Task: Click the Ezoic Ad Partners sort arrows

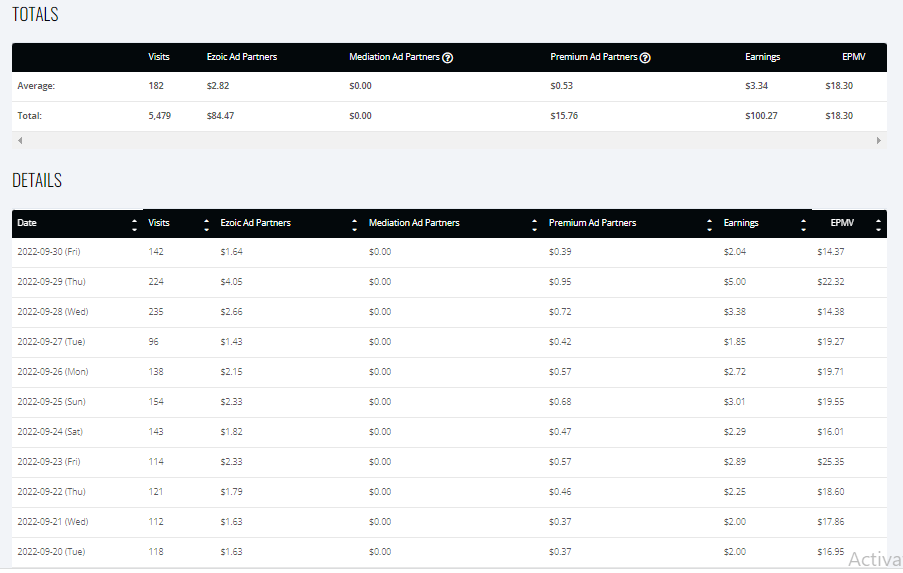Action: pos(354,225)
